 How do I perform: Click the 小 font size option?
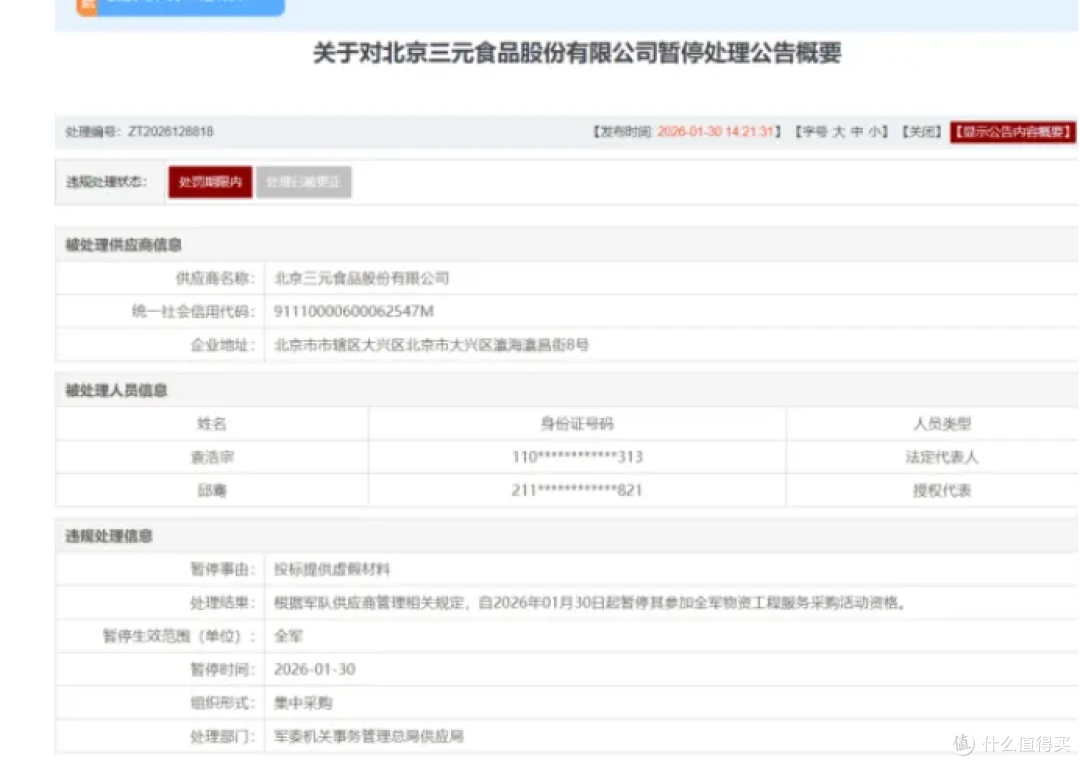click(x=874, y=132)
